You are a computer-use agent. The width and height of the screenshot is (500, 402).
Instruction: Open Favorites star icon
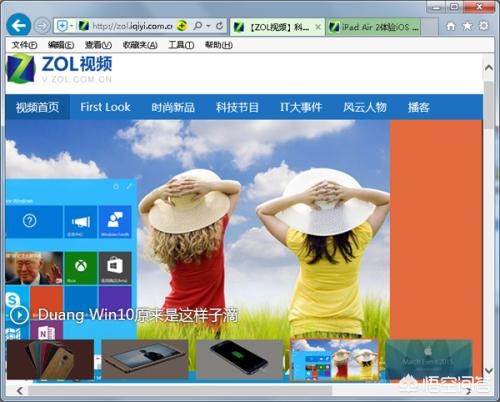(x=467, y=26)
